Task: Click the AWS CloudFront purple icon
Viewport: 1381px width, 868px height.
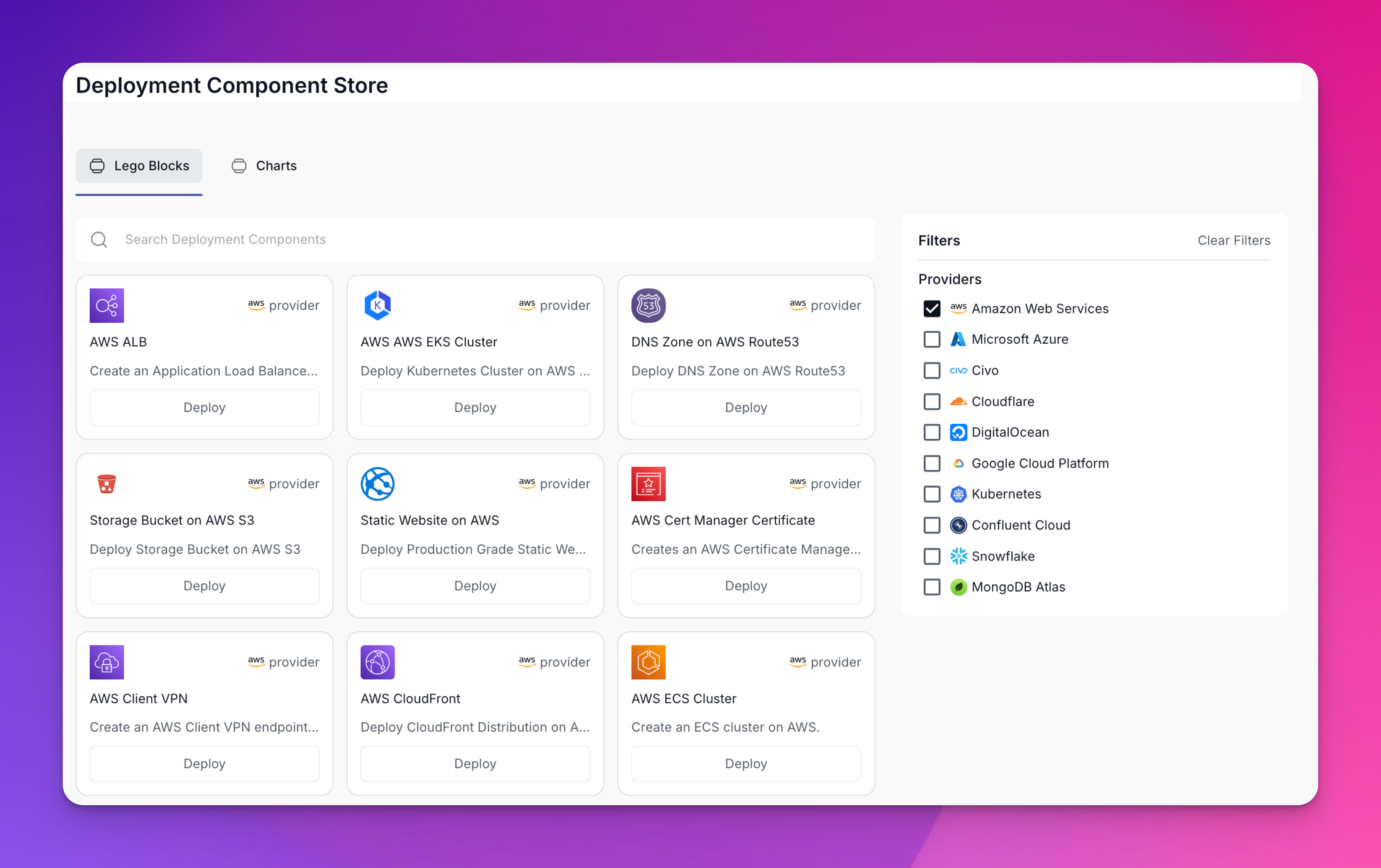Action: (377, 662)
